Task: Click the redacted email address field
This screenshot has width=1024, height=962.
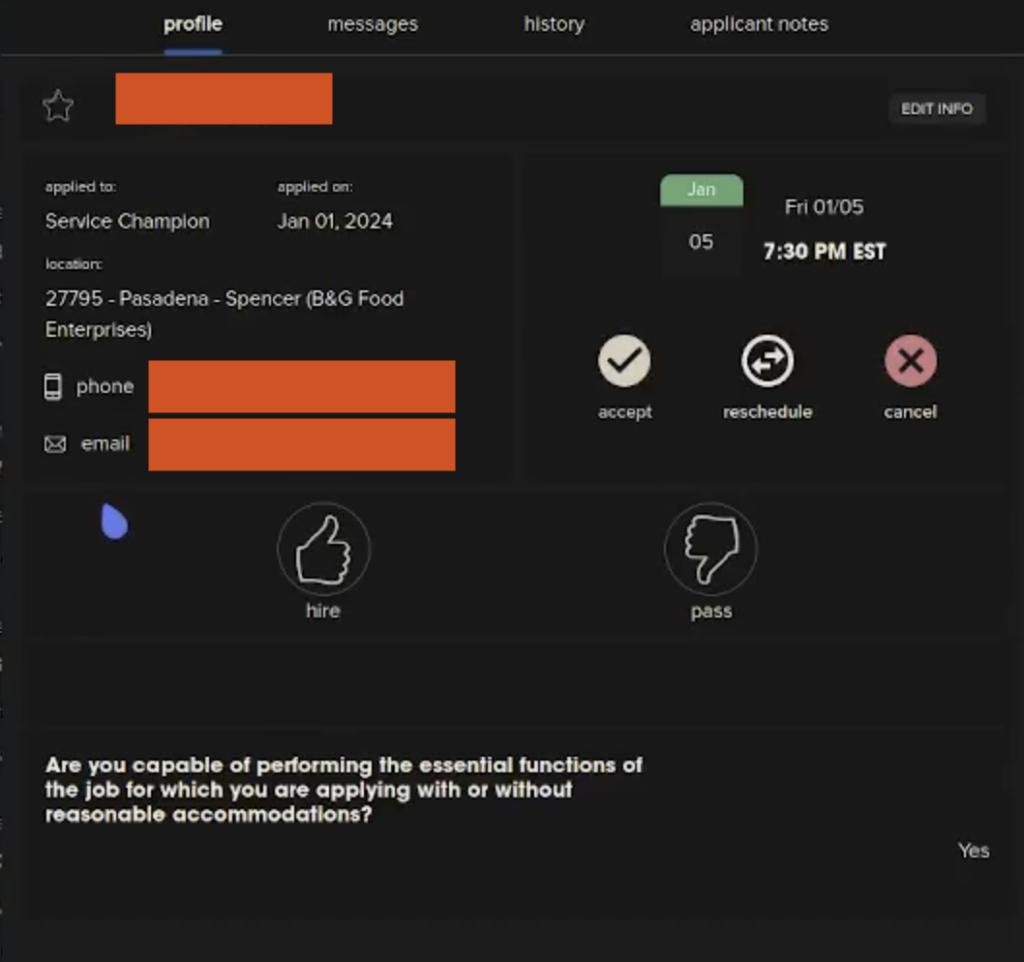Action: [301, 444]
